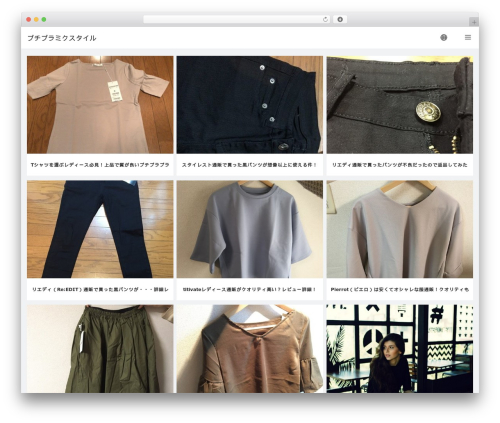The height and width of the screenshot is (423, 500).
Task: Reload the page with the refresh icon
Action: (325, 20)
